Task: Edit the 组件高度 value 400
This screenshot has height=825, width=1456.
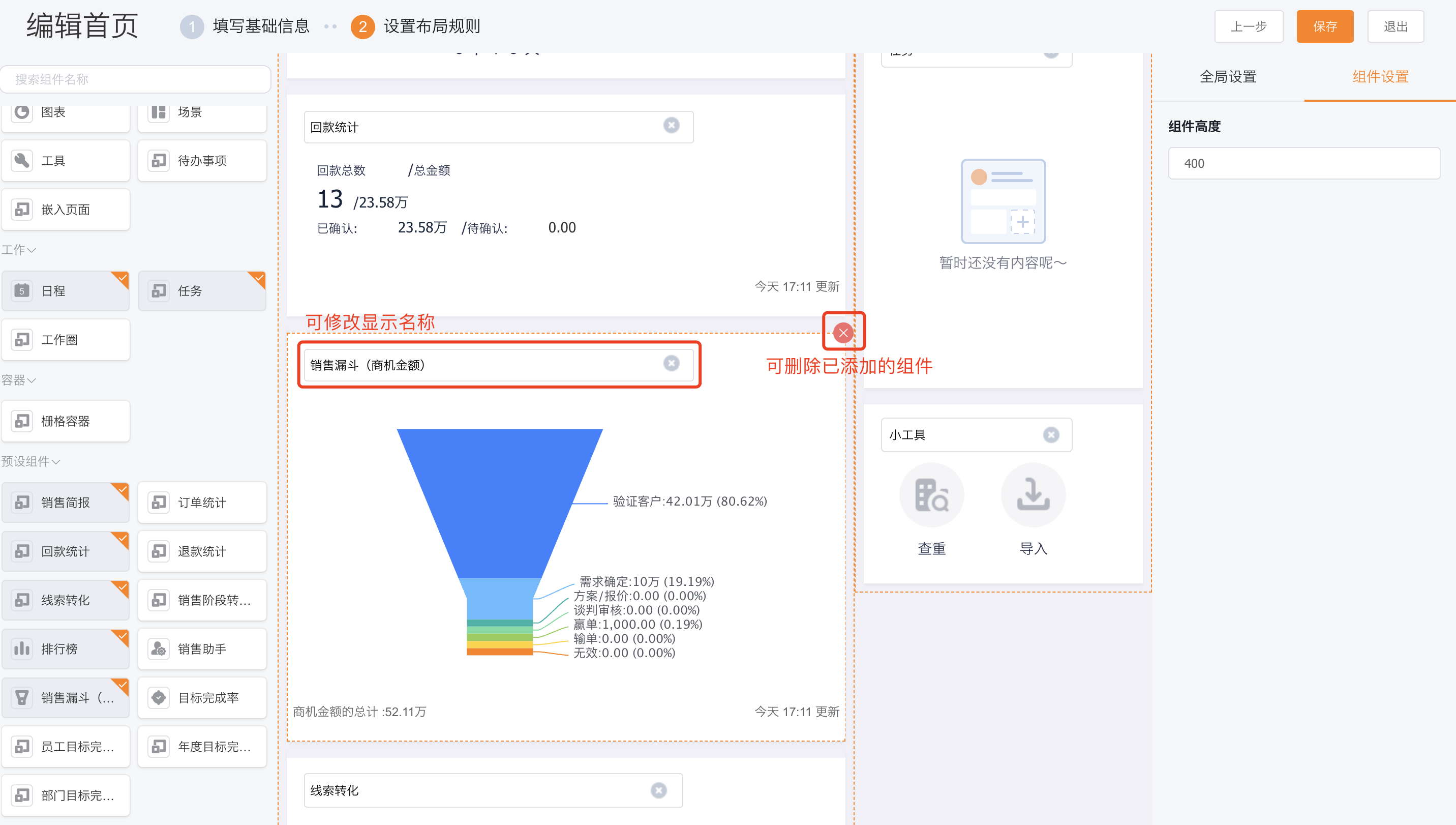Action: (x=1304, y=164)
